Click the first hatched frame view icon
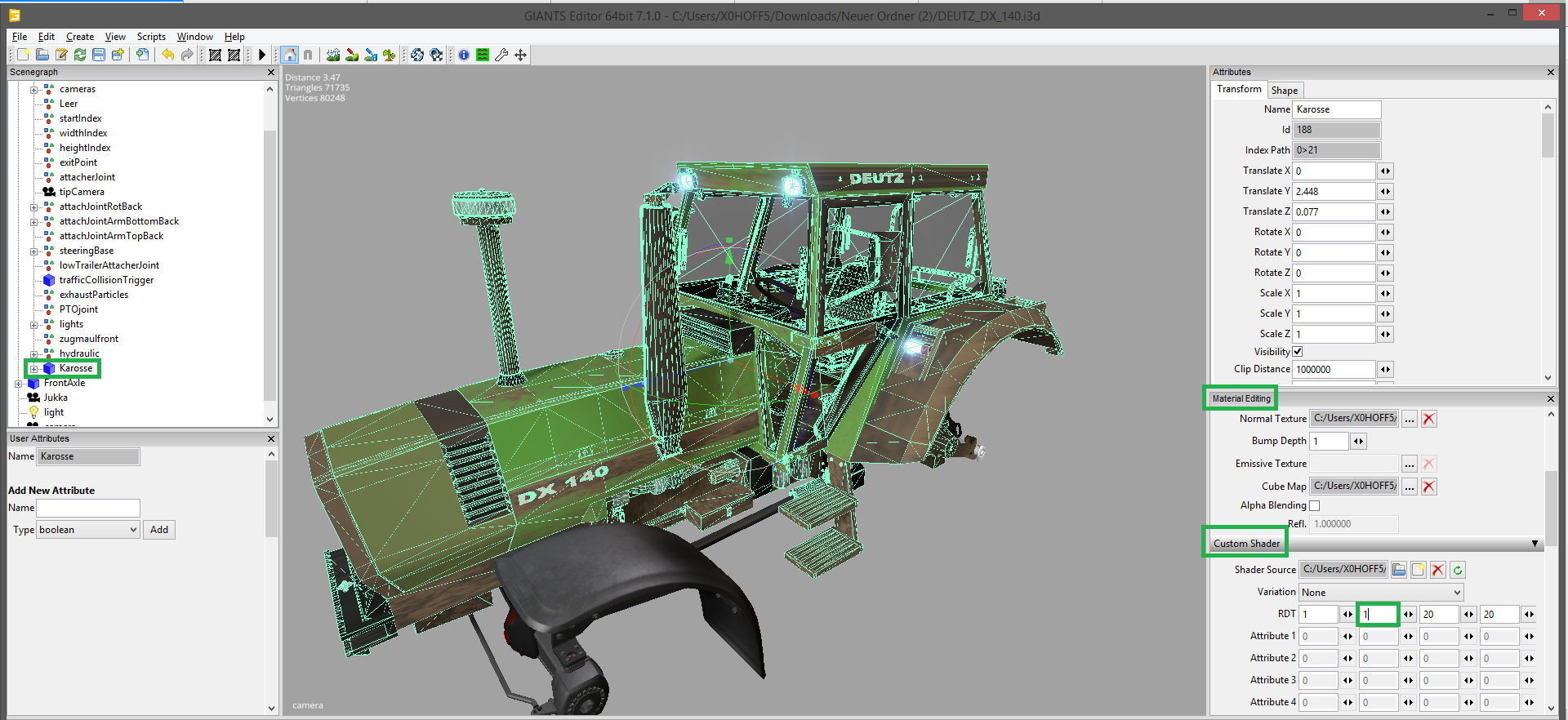The image size is (1568, 720). pos(215,55)
